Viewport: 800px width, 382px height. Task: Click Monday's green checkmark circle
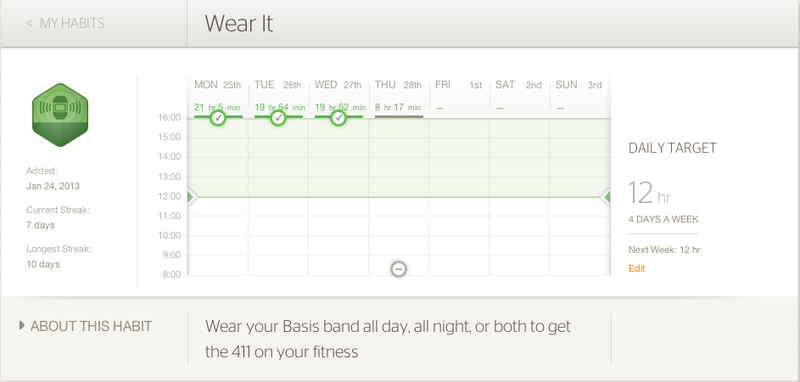pos(218,118)
